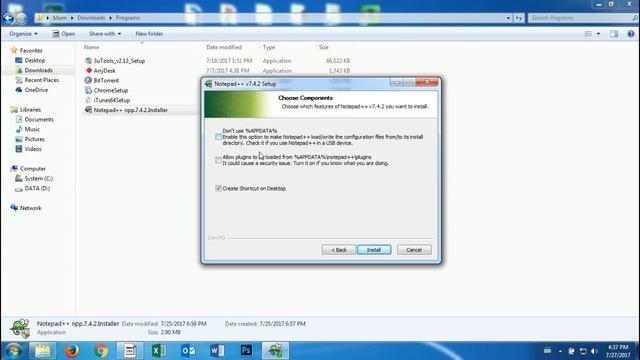Open Downloads in navigation pane
Image resolution: width=640 pixels, height=360 pixels.
[38, 70]
